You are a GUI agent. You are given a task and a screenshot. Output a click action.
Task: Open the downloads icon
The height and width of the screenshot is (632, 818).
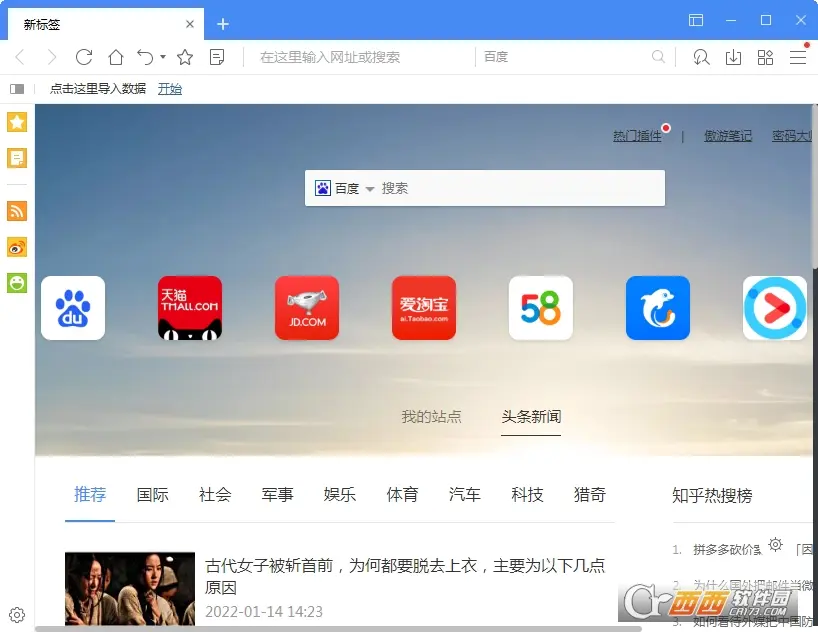pos(733,57)
